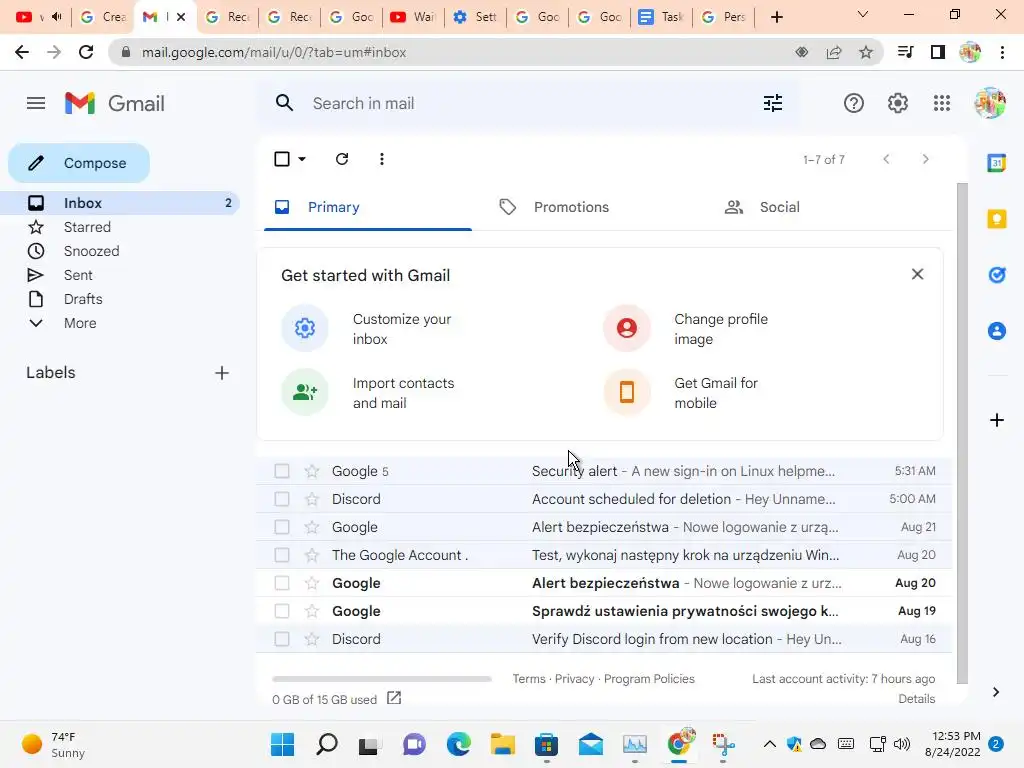This screenshot has height=768, width=1024.
Task: Share this page icon in address bar
Action: pos(834,52)
